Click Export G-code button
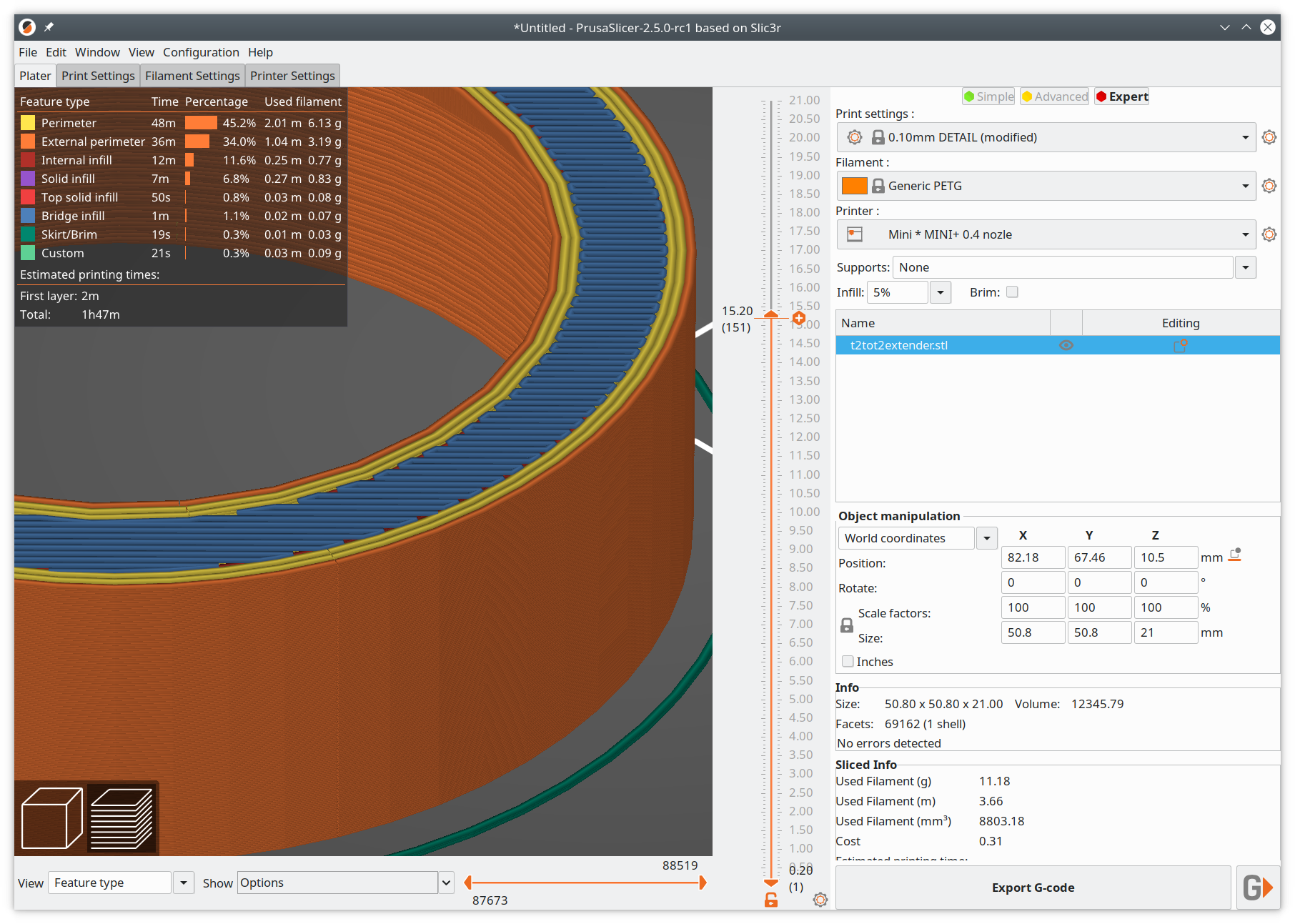1295x924 pixels. click(x=1033, y=888)
